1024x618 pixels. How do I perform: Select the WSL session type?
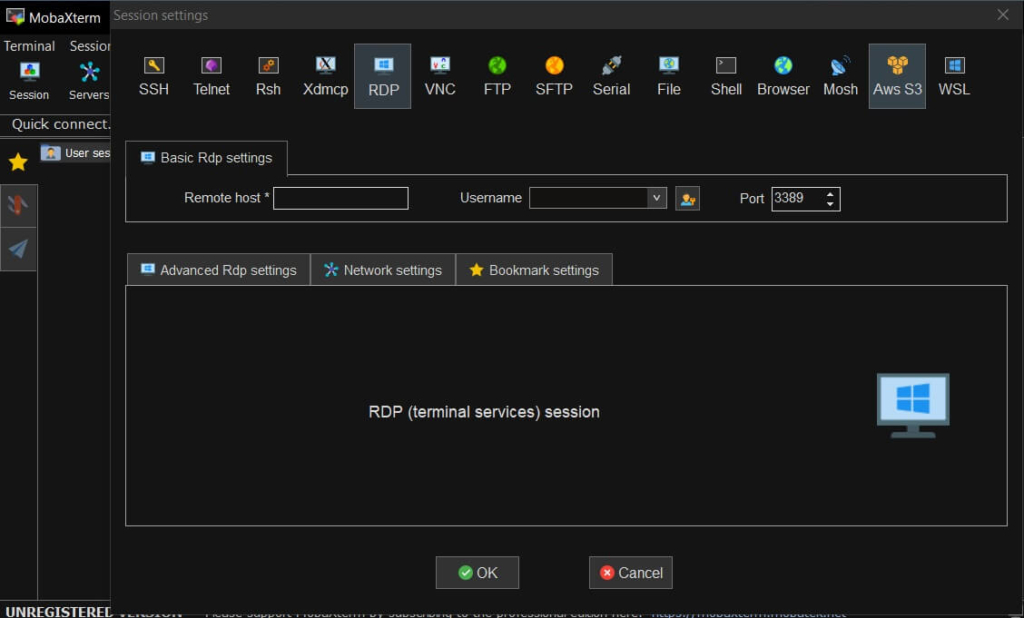[954, 76]
